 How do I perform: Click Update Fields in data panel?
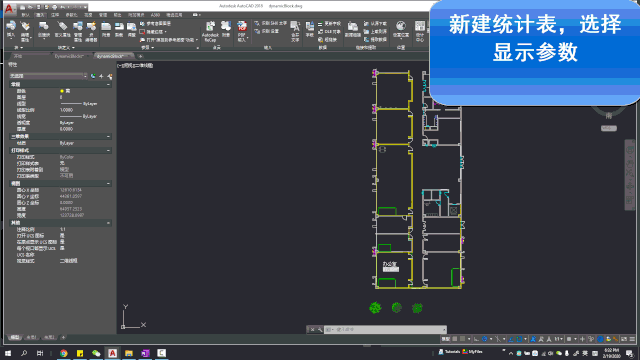329,24
